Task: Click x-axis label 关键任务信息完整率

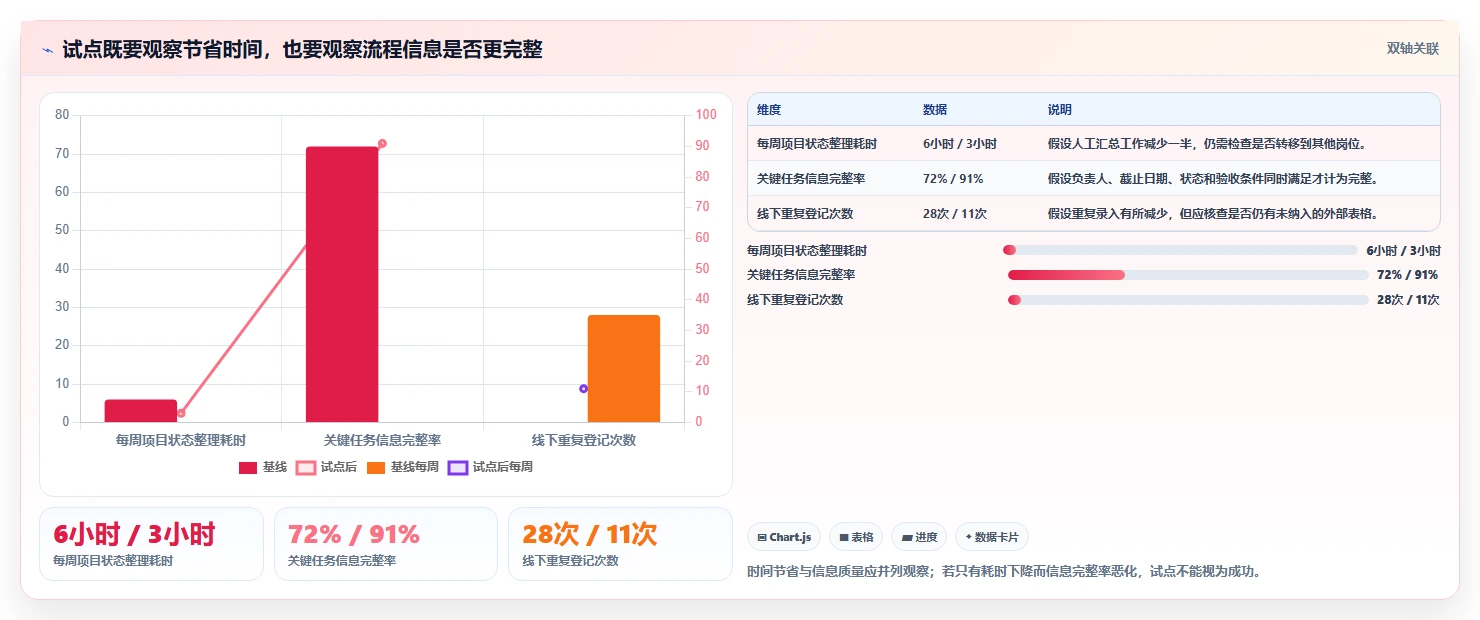Action: tap(382, 440)
